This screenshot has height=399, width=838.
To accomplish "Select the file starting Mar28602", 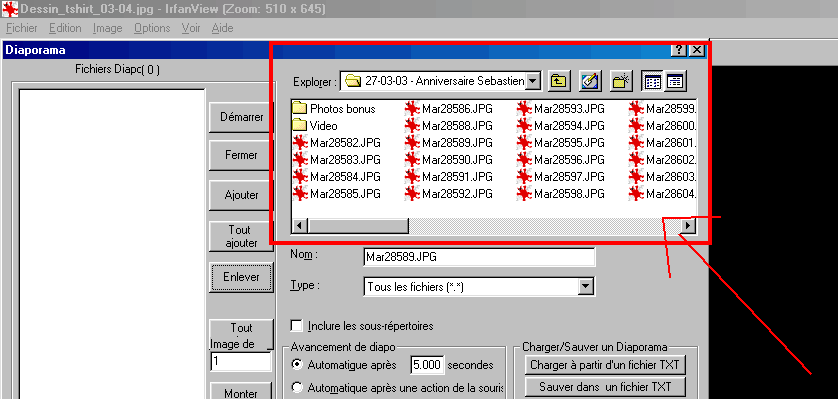I will [663, 160].
